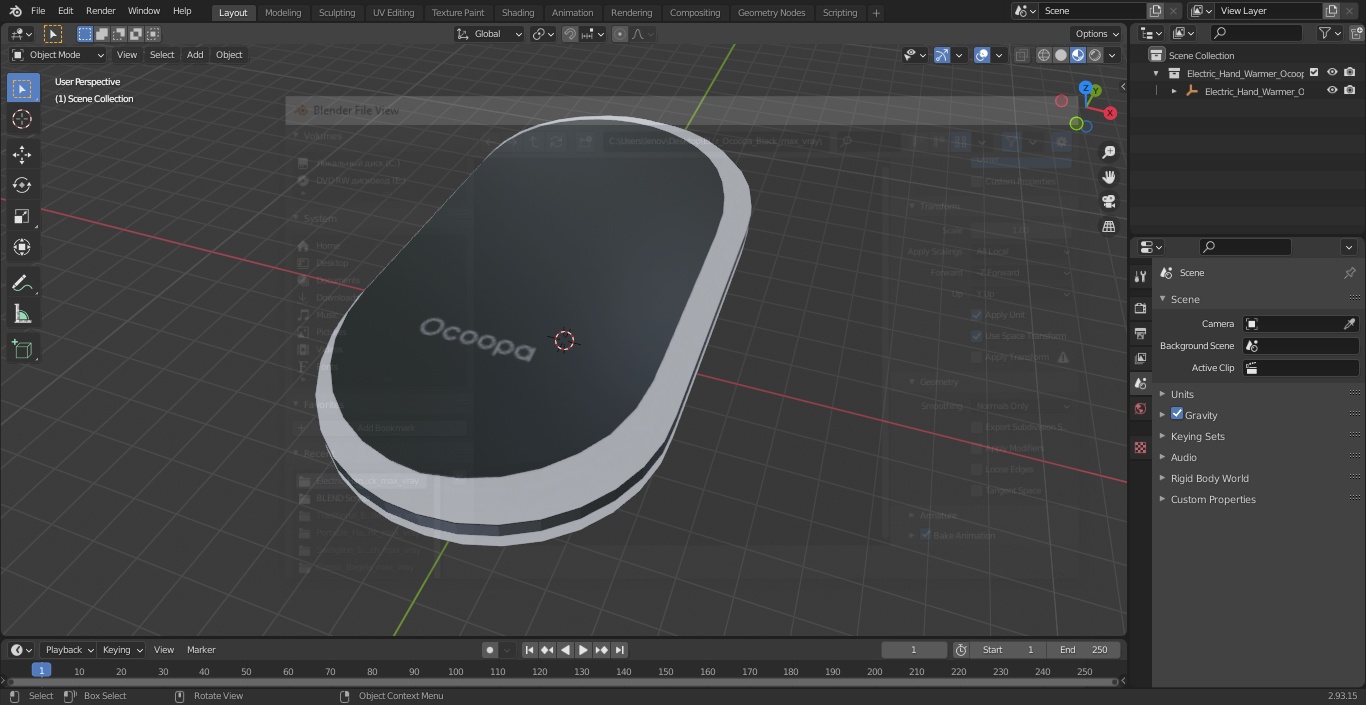Viewport: 1366px width, 705px height.
Task: Activate the Rotate tool
Action: (x=22, y=185)
